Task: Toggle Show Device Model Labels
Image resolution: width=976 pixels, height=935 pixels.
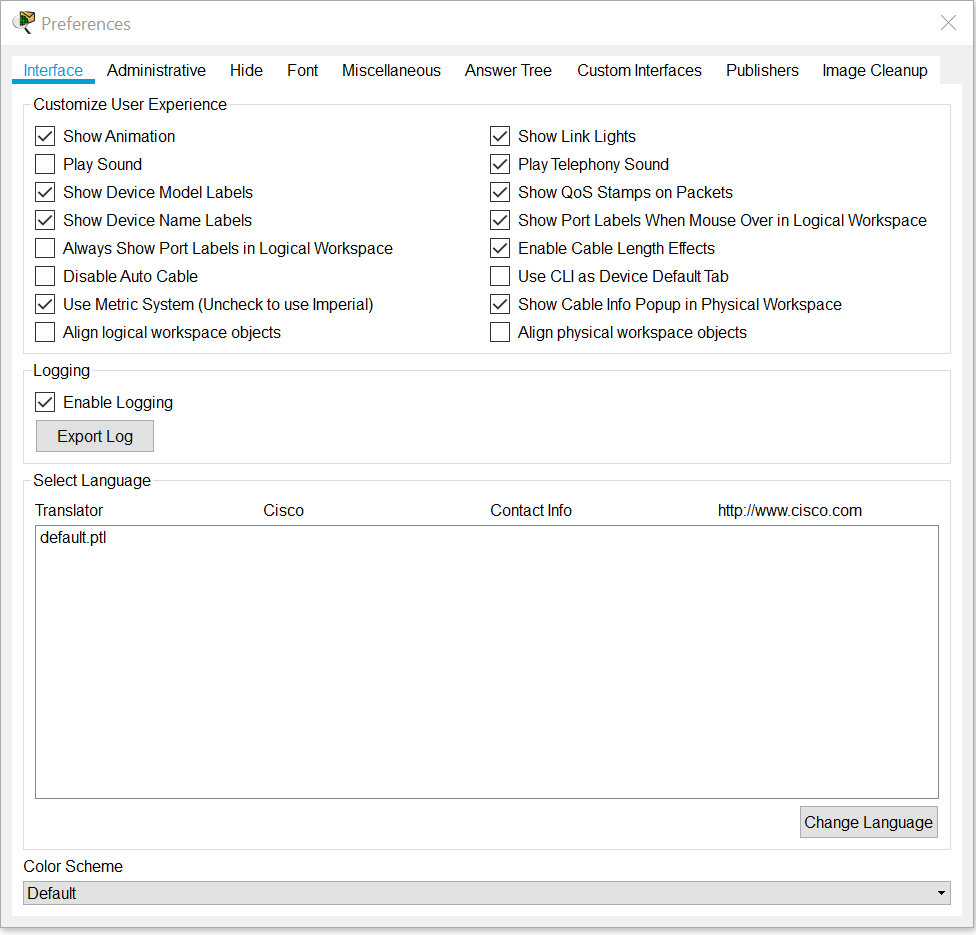Action: (45, 193)
